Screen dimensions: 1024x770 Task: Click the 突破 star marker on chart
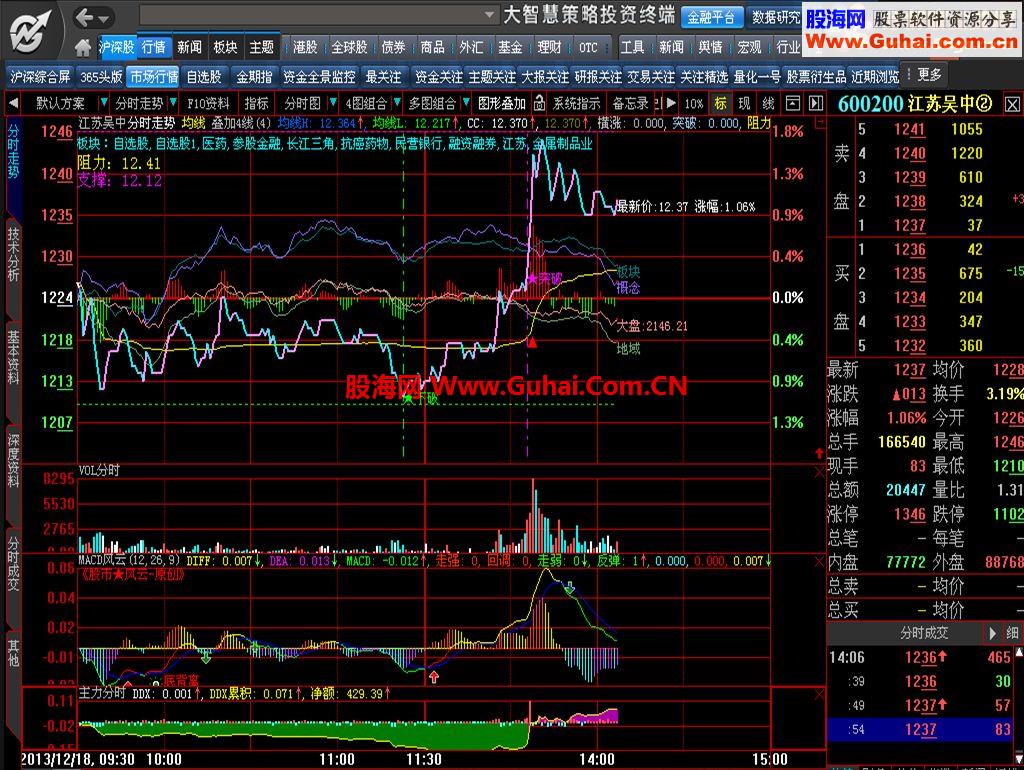(x=532, y=279)
